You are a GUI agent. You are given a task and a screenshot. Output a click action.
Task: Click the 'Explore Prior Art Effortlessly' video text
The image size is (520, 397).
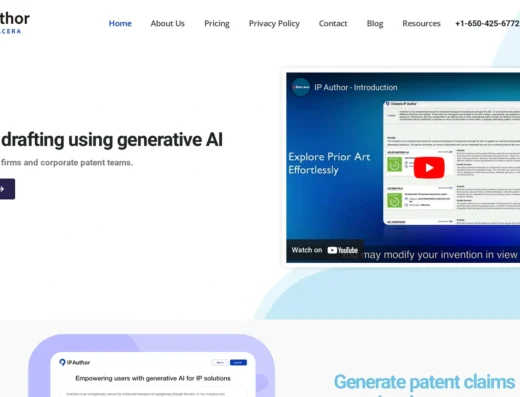(329, 163)
